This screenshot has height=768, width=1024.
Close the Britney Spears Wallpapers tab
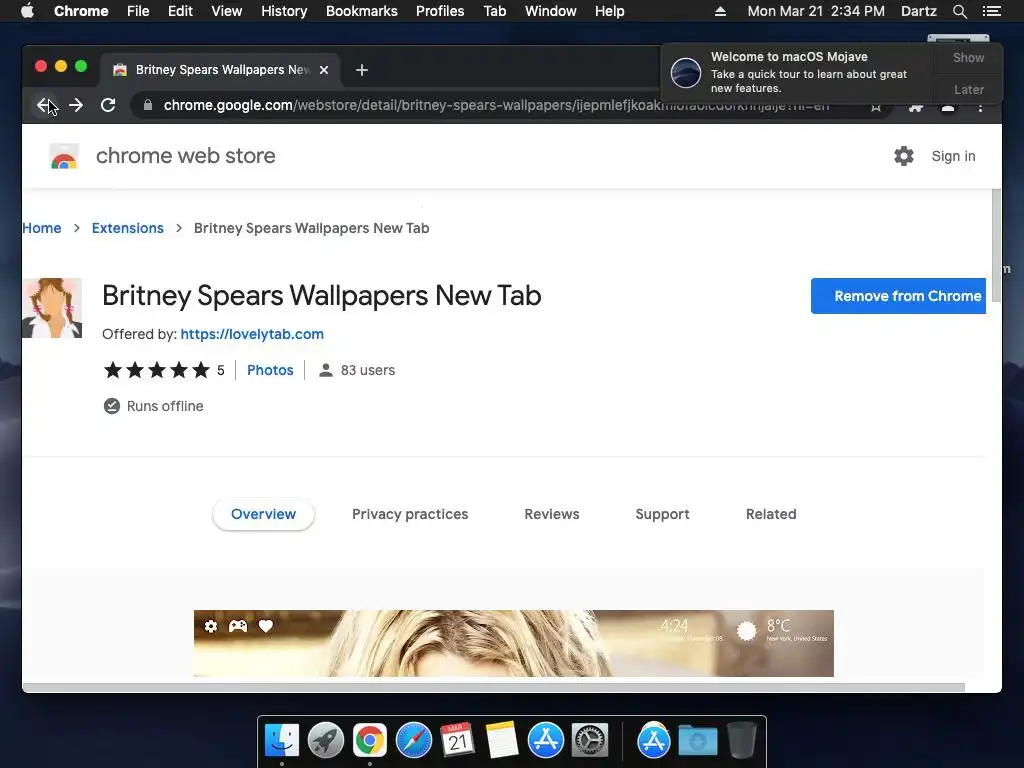324,70
